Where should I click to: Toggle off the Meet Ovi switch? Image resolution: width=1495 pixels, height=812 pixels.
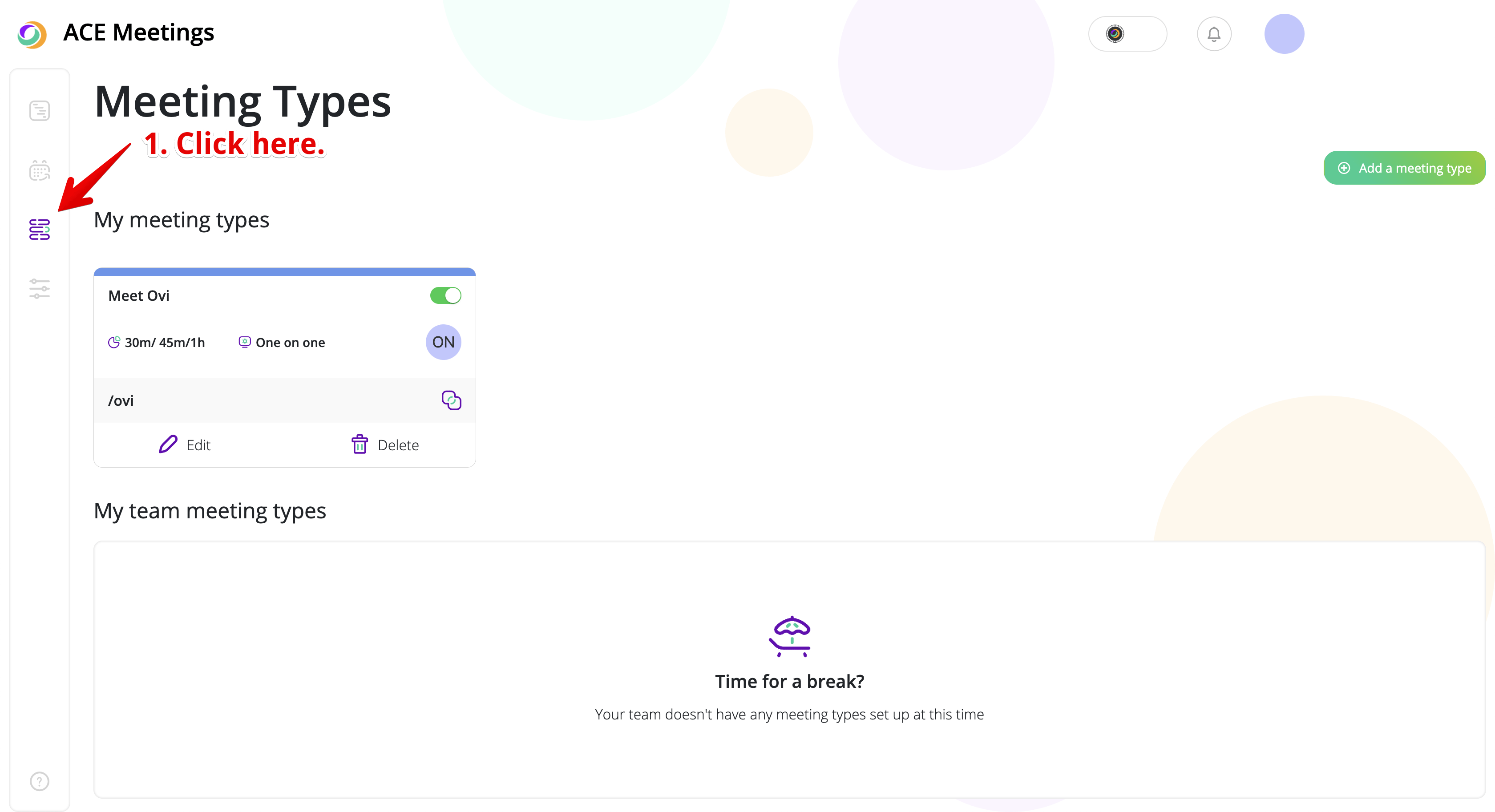[x=445, y=295]
